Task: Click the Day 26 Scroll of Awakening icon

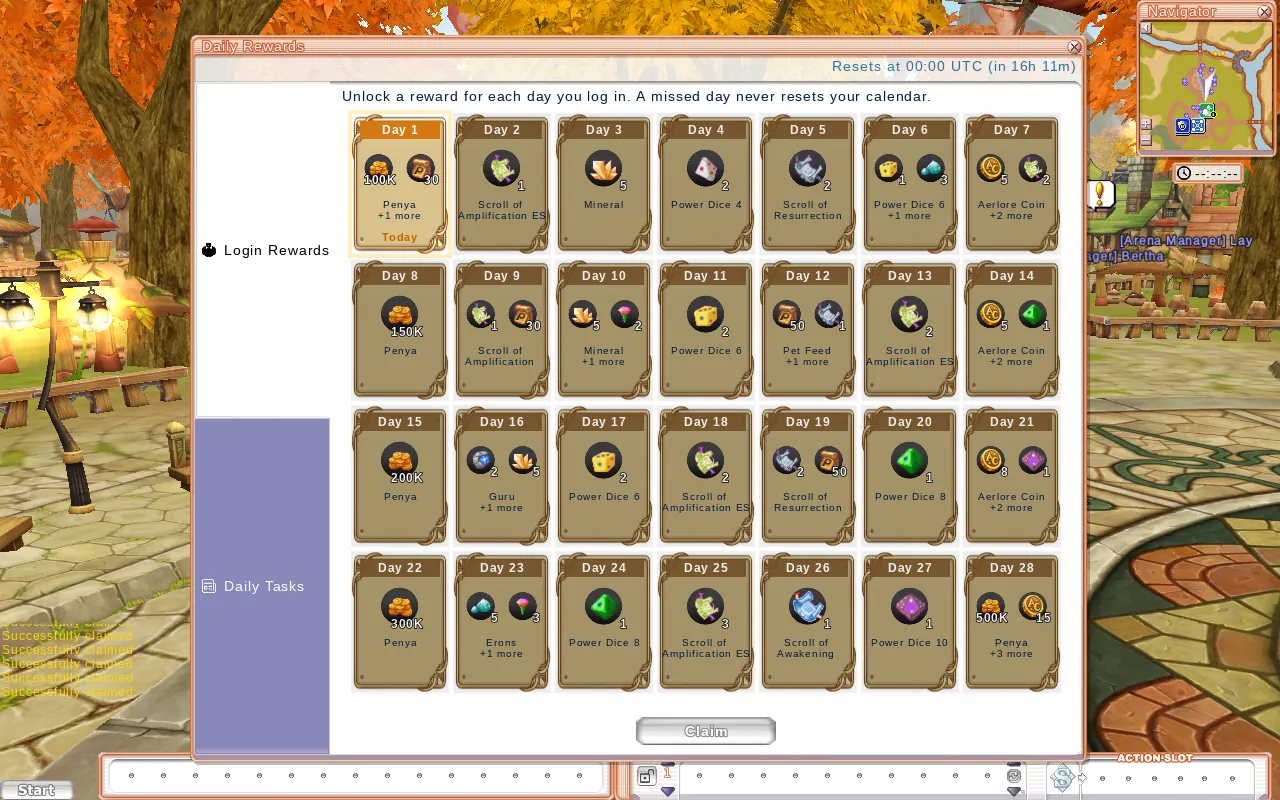Action: [x=807, y=607]
